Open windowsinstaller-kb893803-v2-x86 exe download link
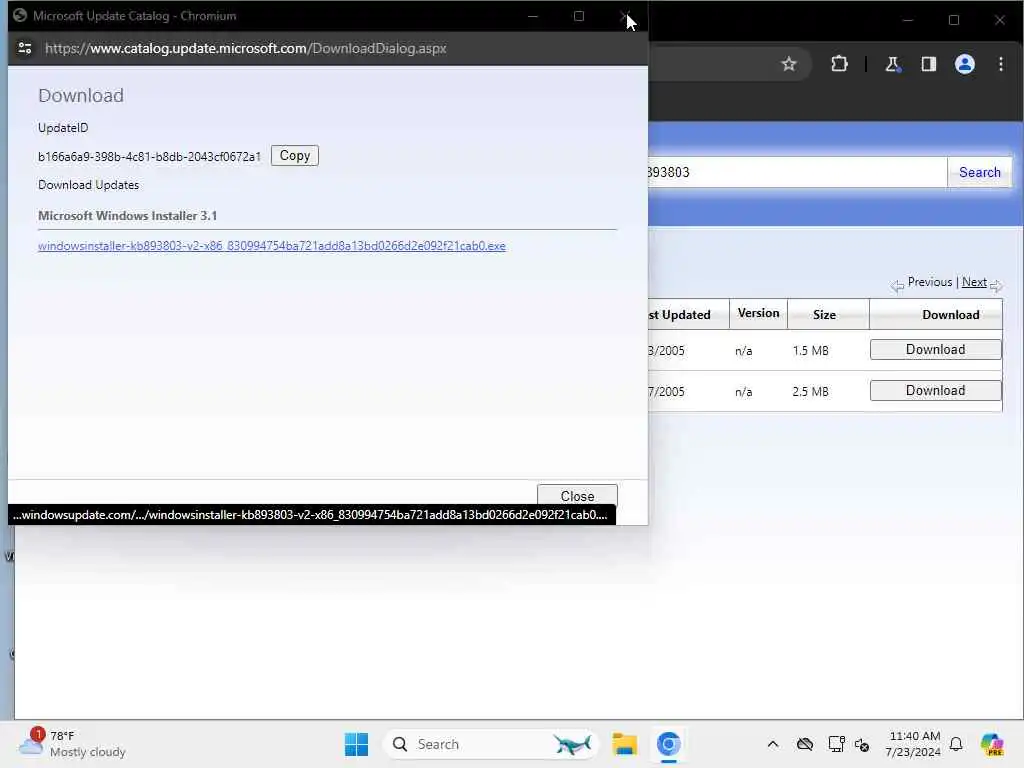This screenshot has height=768, width=1024. coord(272,246)
